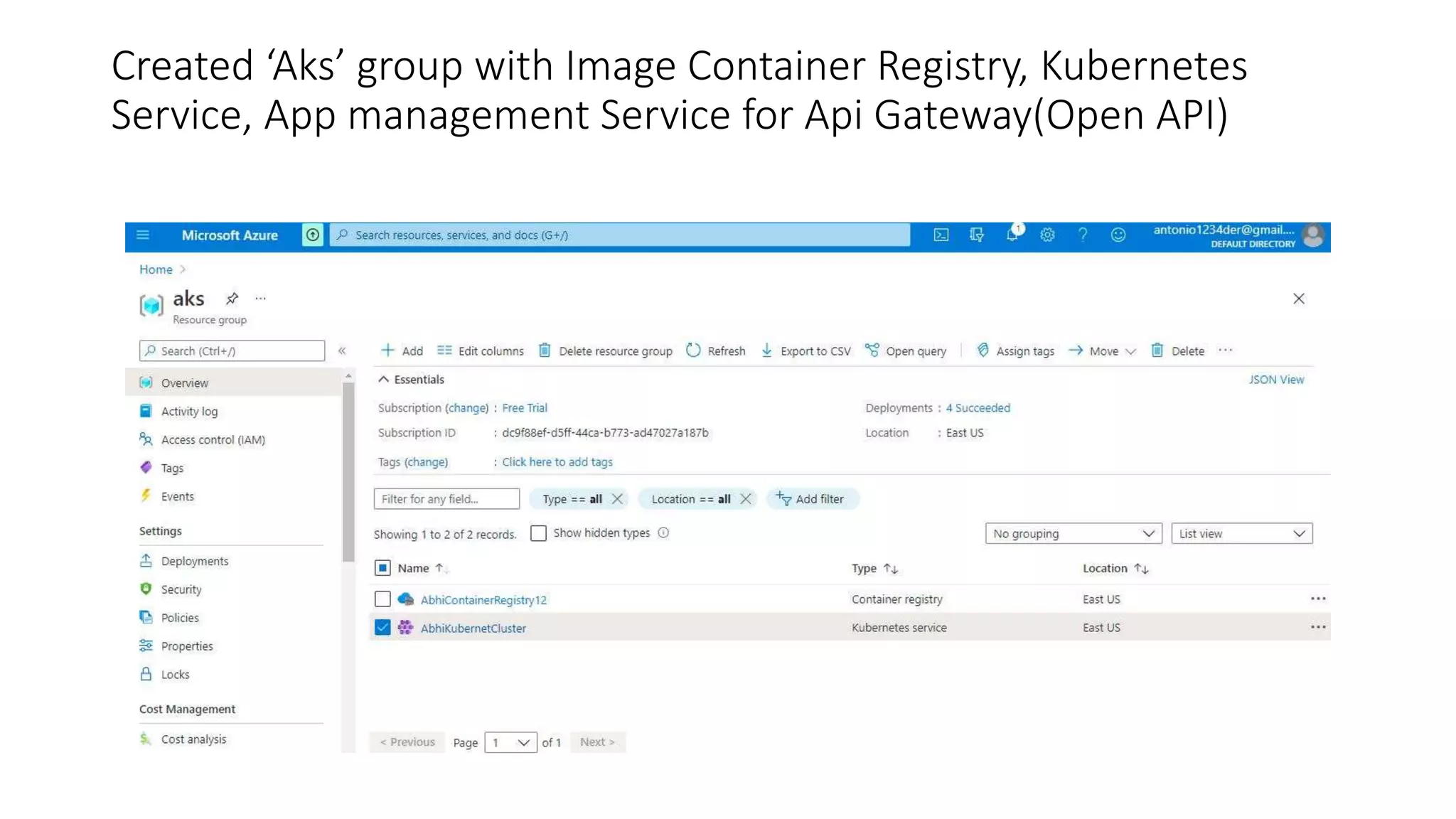Open the feedback smiley icon
This screenshot has height=819, width=1456.
pyautogui.click(x=1118, y=235)
